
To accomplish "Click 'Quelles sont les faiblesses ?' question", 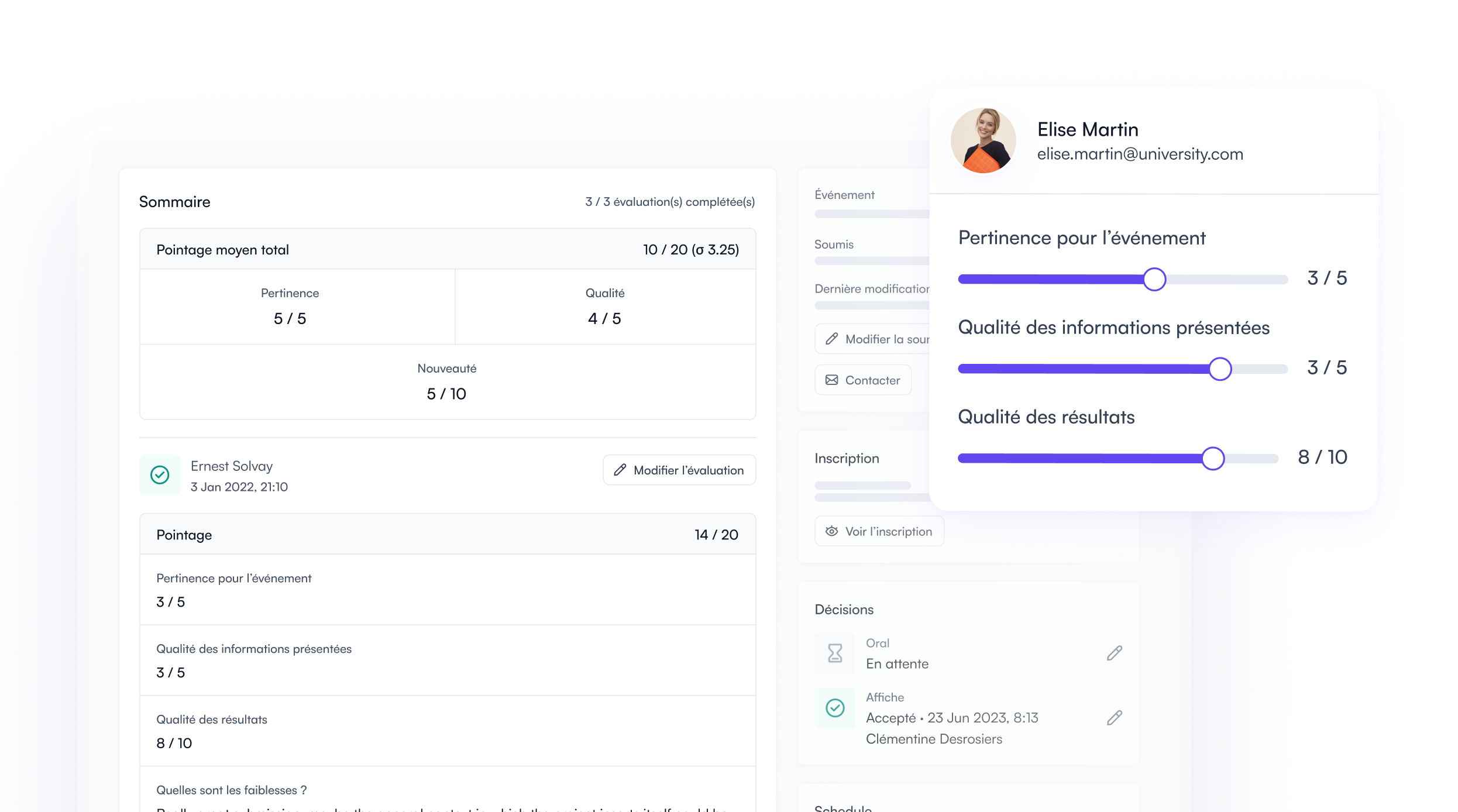I will 231,790.
